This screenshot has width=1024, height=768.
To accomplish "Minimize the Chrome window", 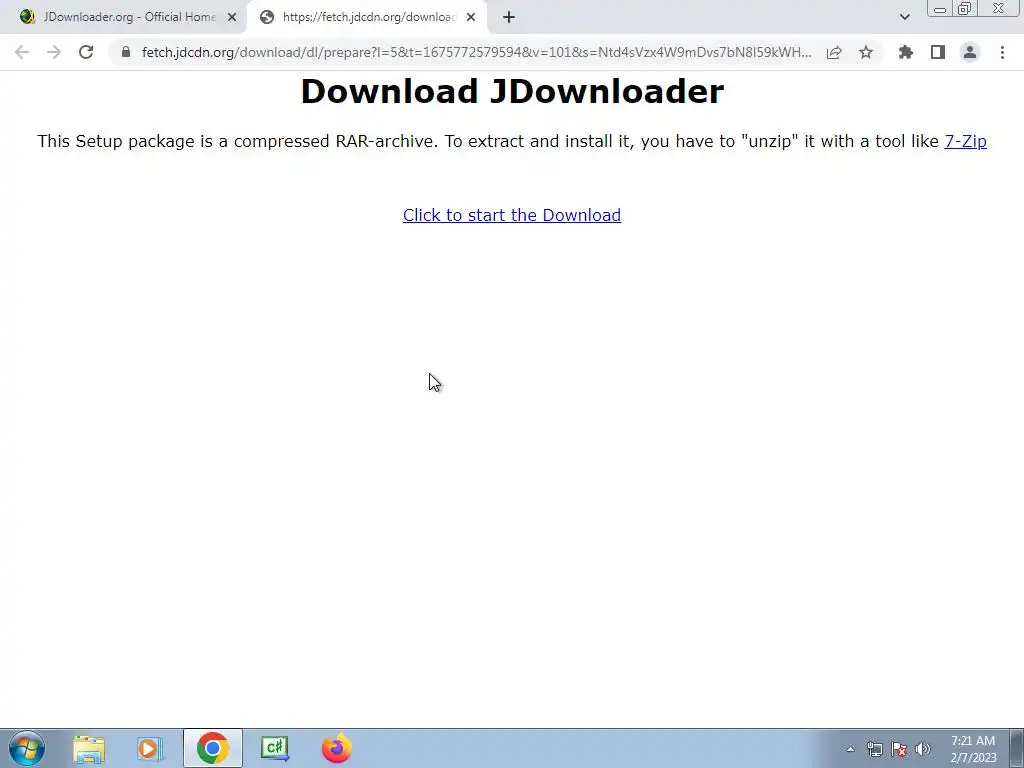I will click(940, 8).
